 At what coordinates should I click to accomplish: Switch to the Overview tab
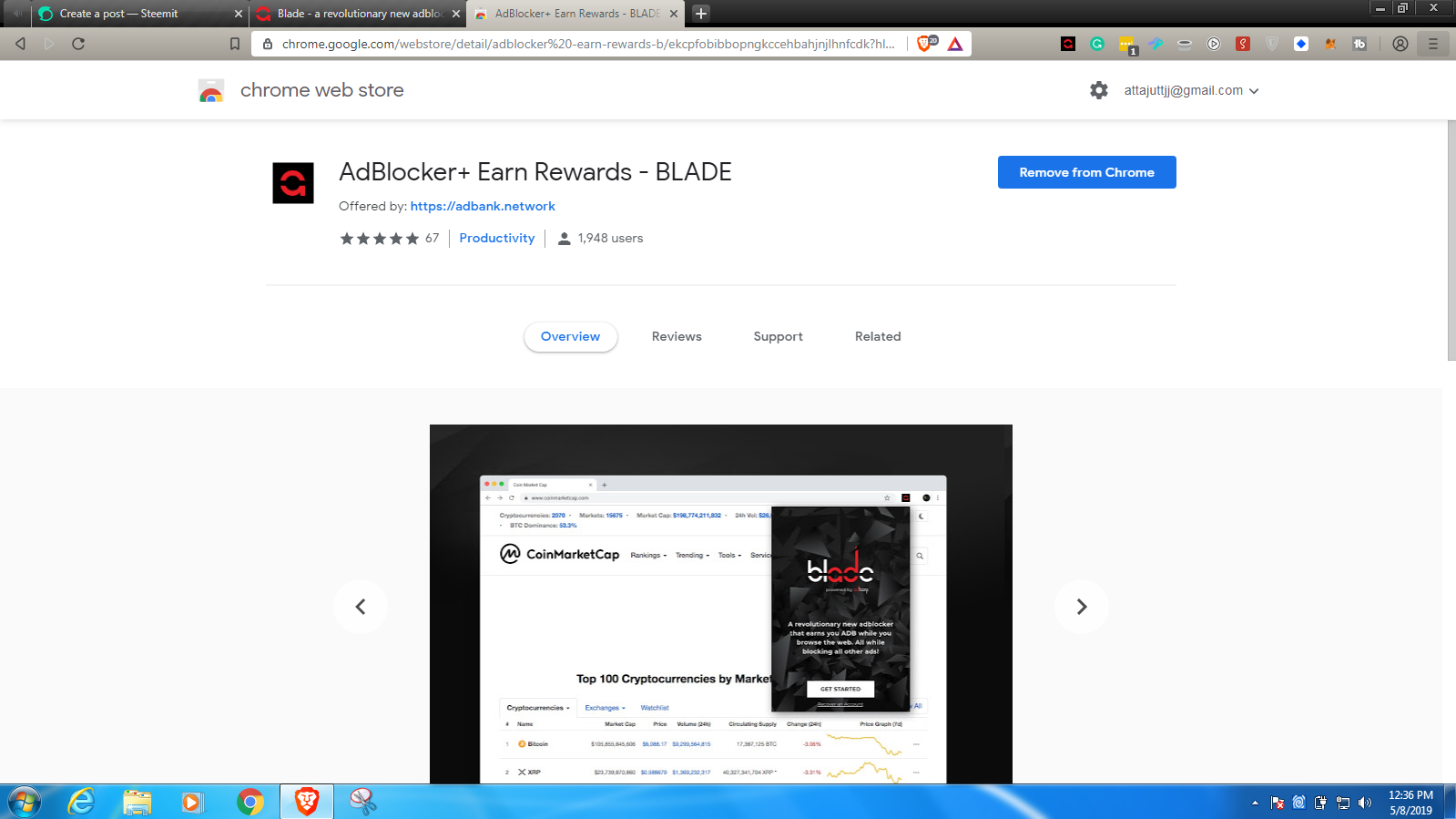point(571,336)
